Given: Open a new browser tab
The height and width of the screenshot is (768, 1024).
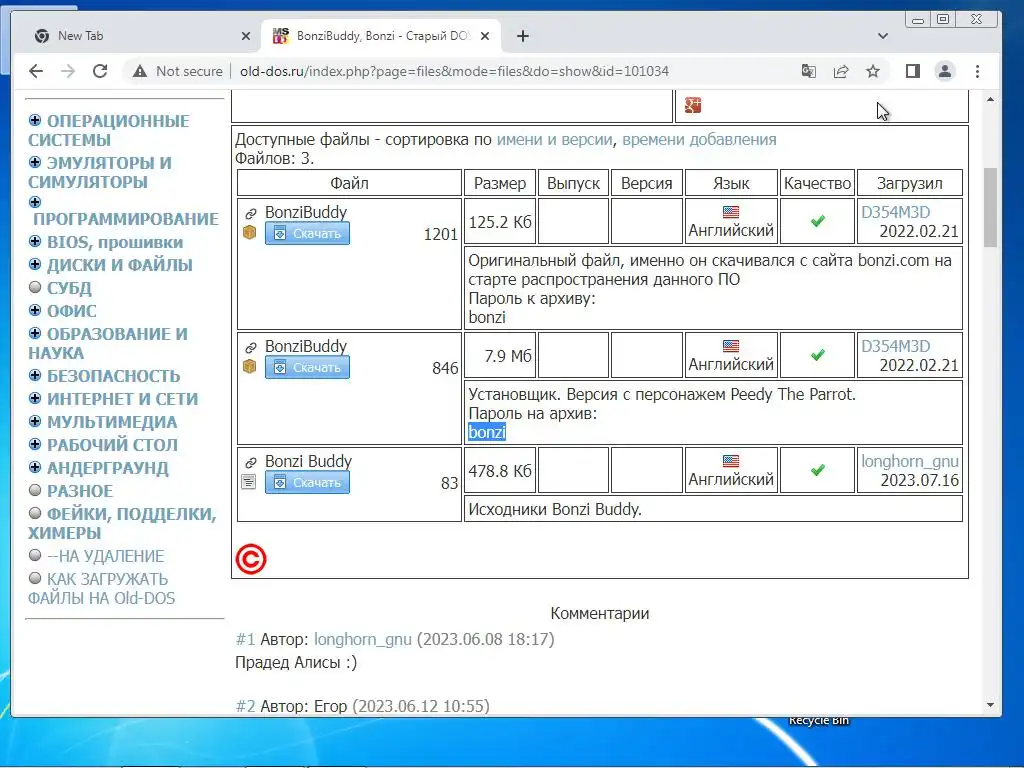Looking at the screenshot, I should coord(522,36).
